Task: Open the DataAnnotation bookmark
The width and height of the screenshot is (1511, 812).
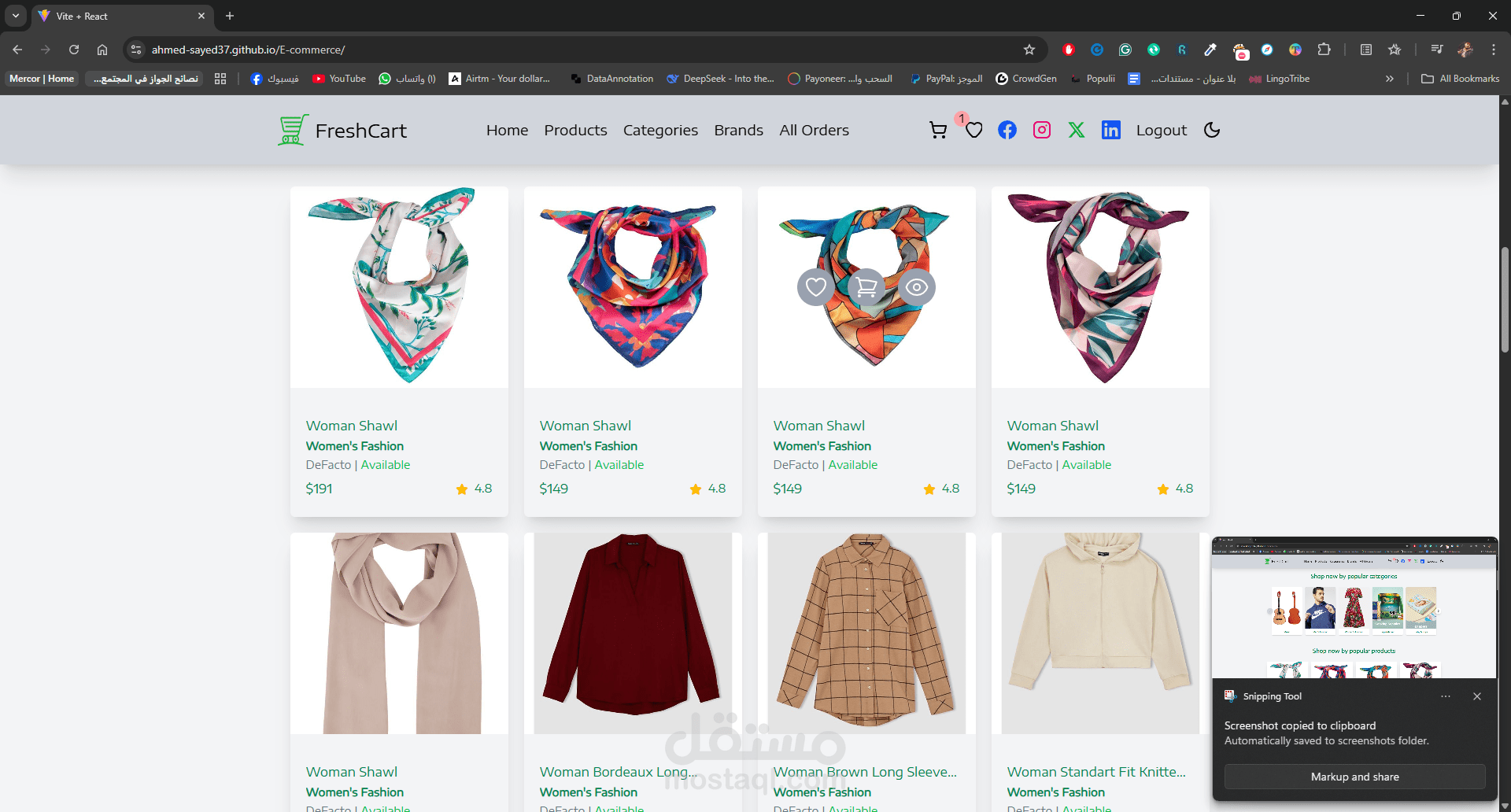Action: pyautogui.click(x=612, y=79)
